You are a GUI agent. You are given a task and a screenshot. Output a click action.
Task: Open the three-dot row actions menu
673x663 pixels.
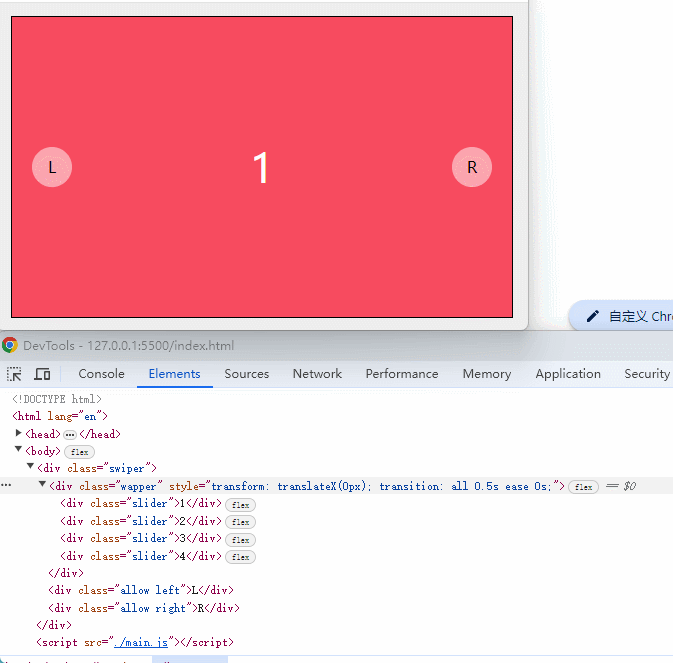[6, 485]
